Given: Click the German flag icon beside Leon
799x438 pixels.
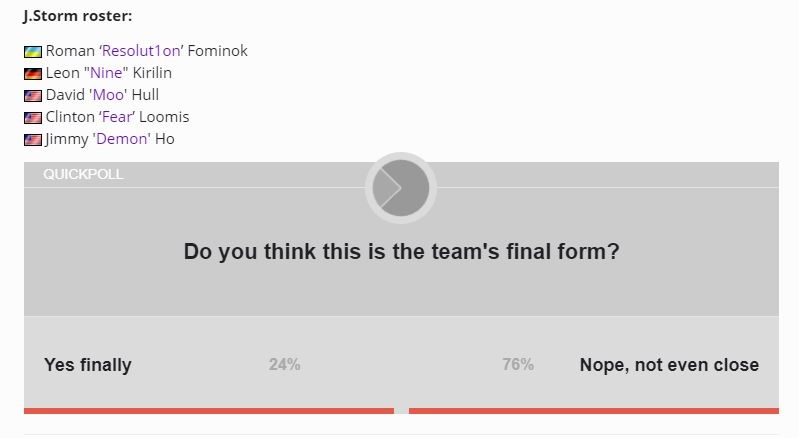Looking at the screenshot, I should click(33, 73).
